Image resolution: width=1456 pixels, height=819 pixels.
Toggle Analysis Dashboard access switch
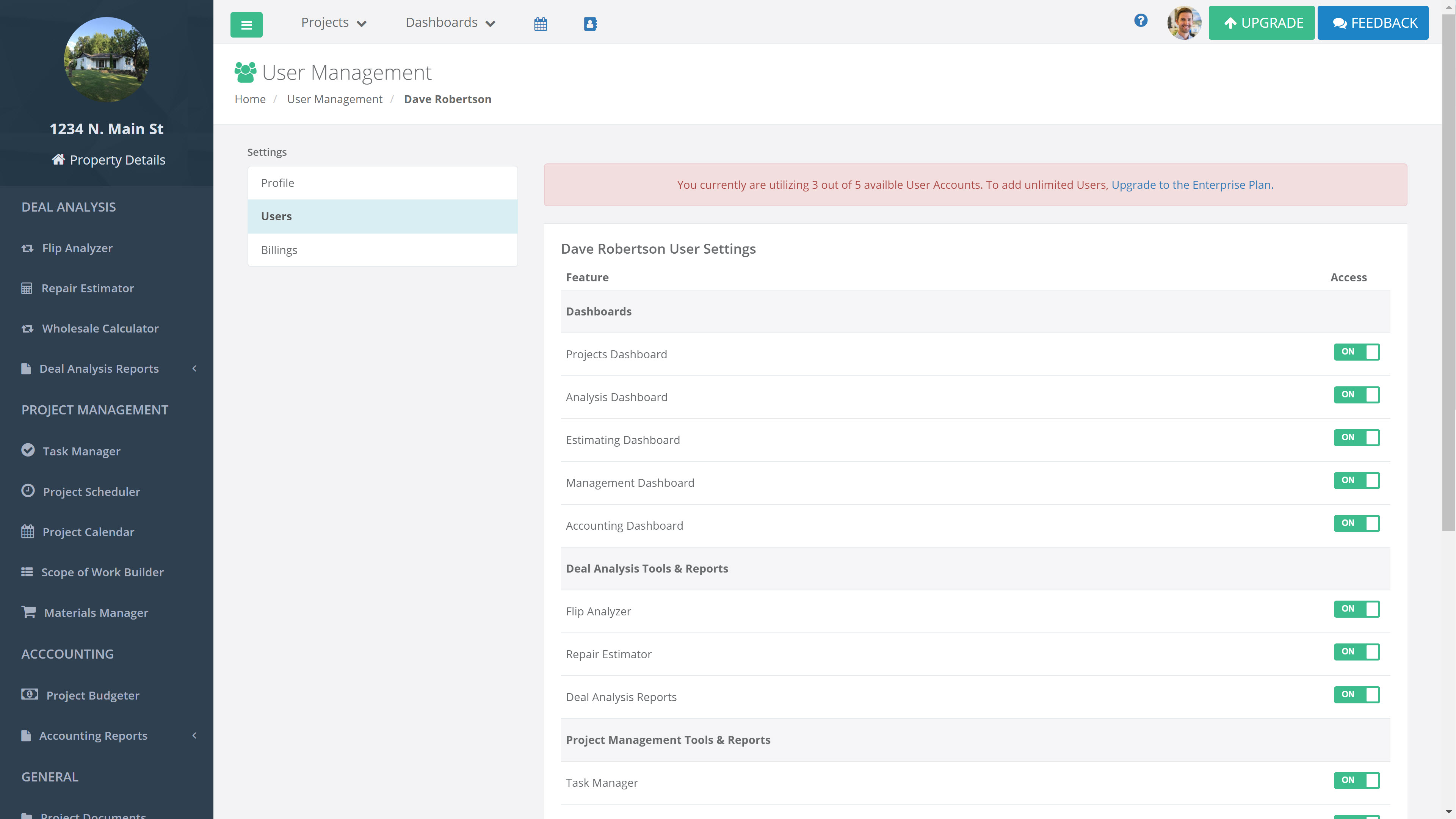click(x=1357, y=394)
